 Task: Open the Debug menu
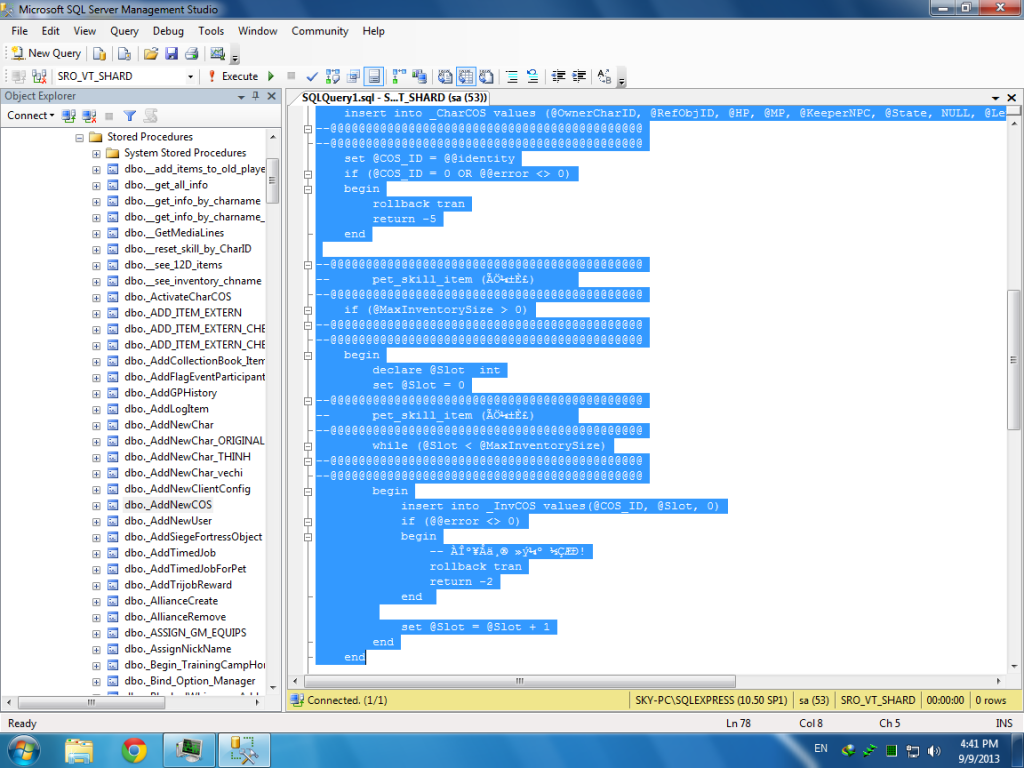168,31
